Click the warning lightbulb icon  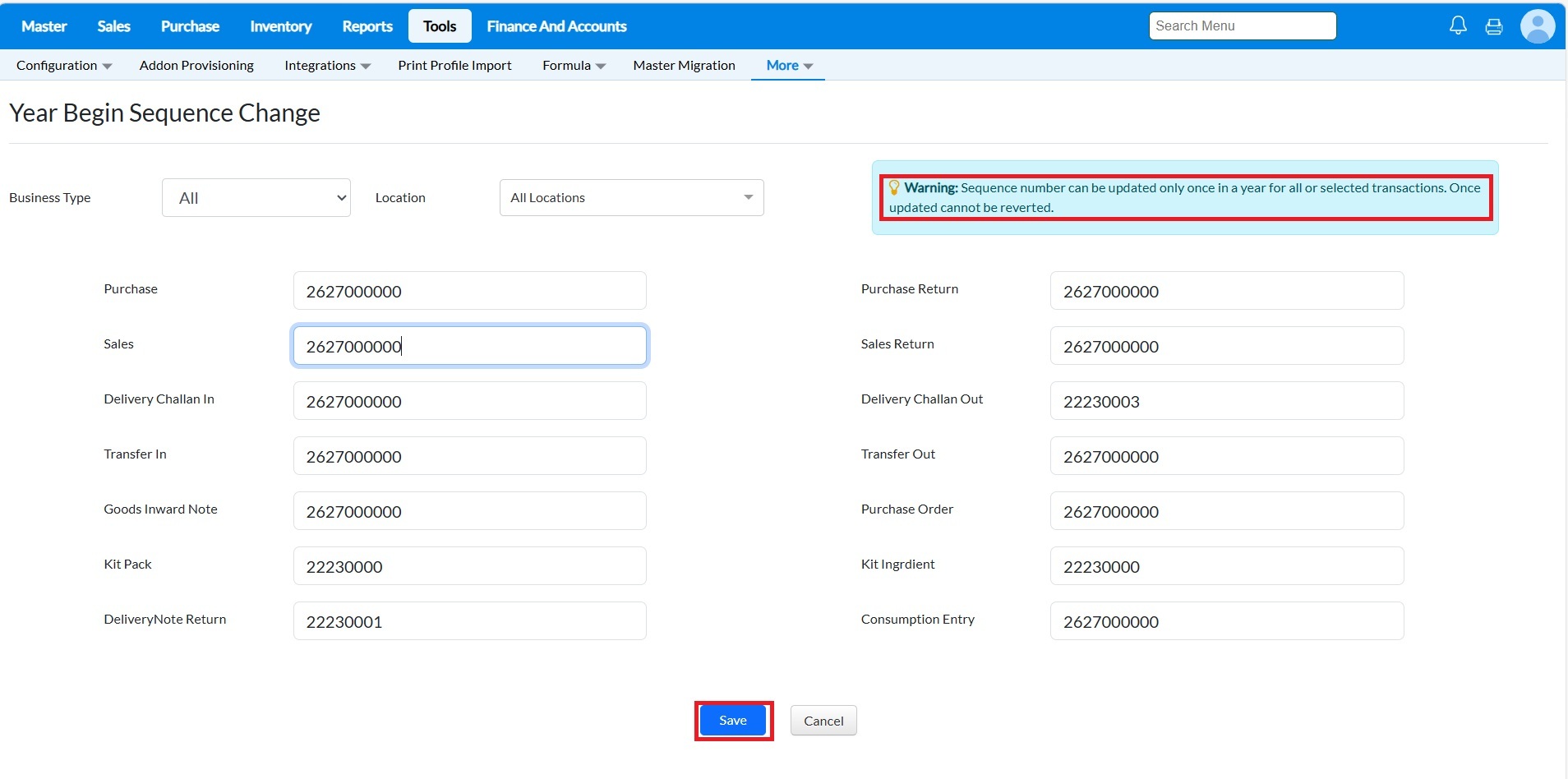click(894, 188)
